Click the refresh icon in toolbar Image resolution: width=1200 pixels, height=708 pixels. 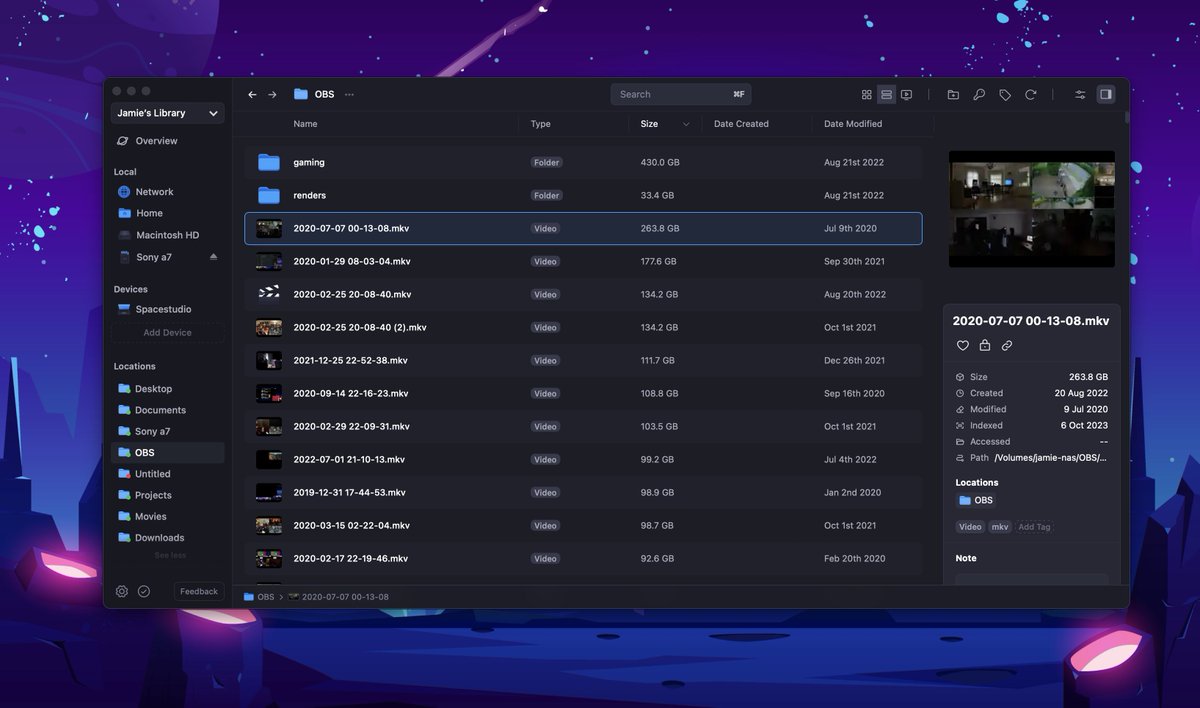(1031, 94)
